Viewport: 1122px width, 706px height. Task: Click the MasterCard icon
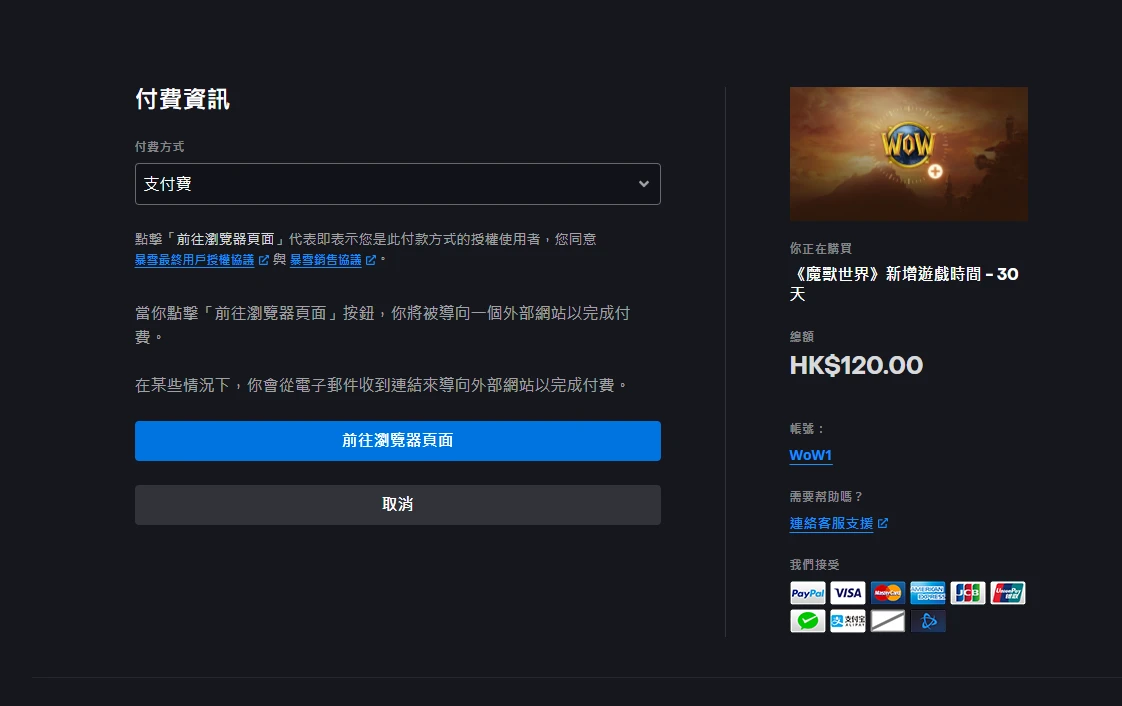pyautogui.click(x=887, y=593)
